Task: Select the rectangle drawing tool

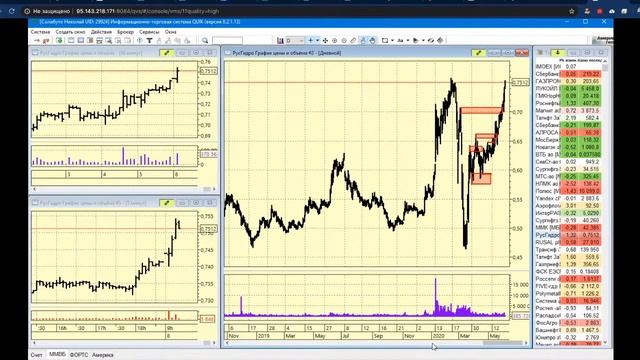Action: tap(384, 40)
